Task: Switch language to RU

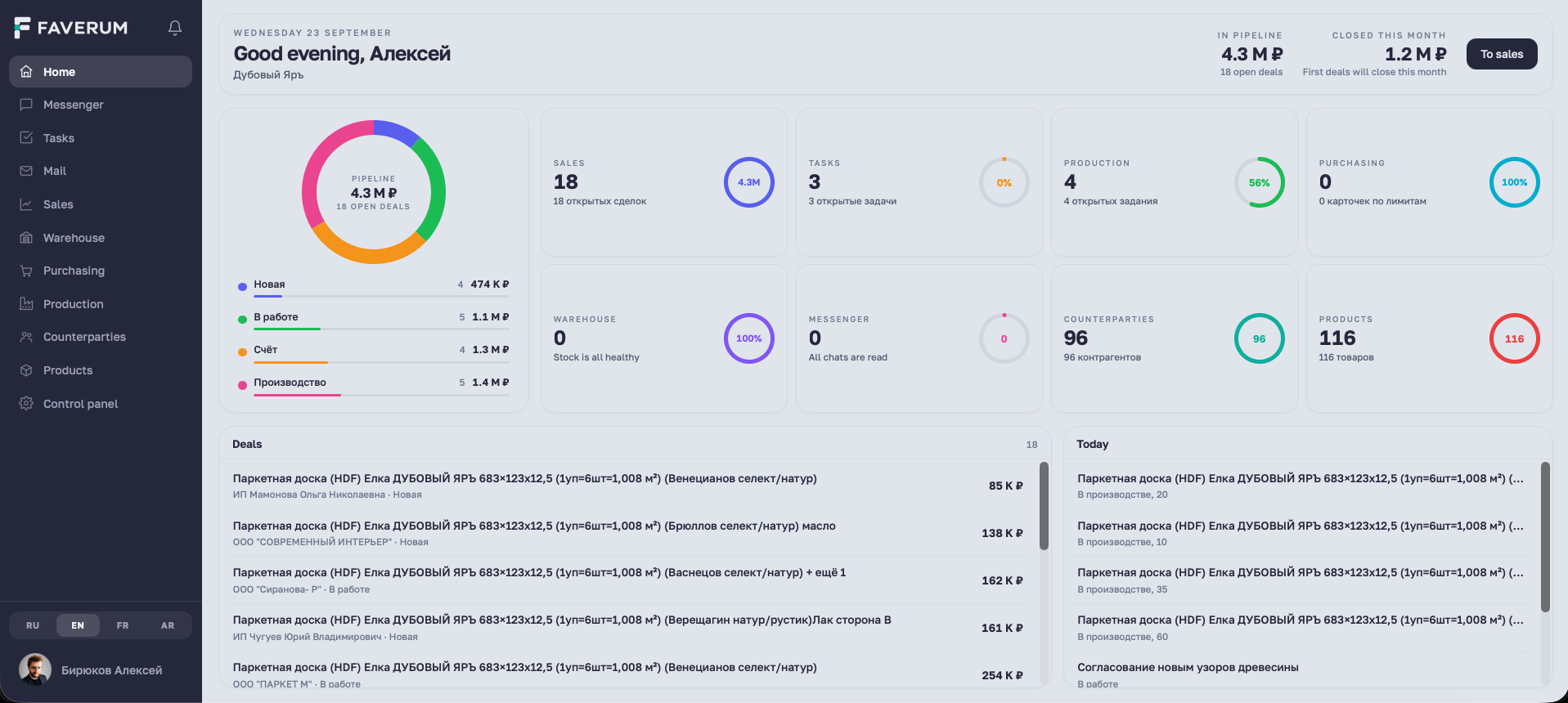Action: coord(33,625)
